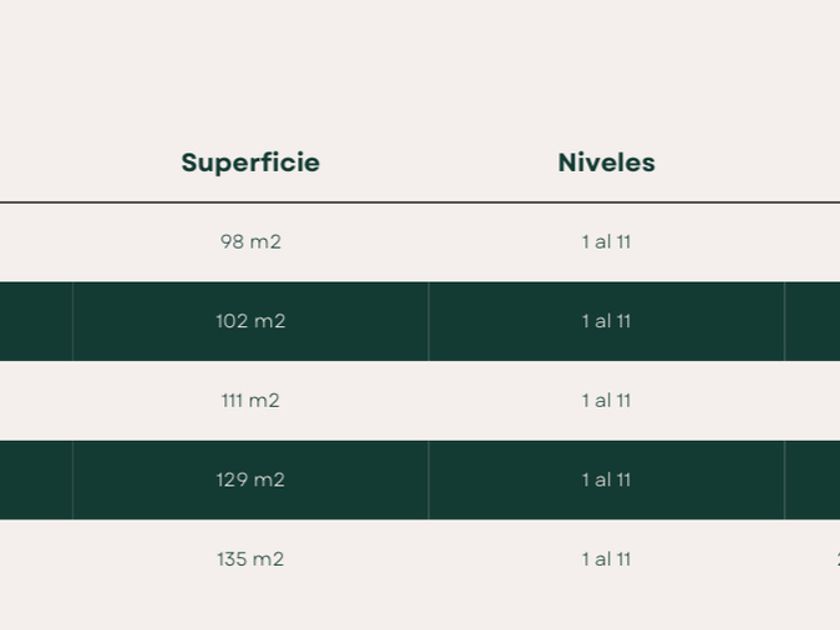The height and width of the screenshot is (630, 840).
Task: Select the 129 m2 surface cell
Action: [250, 480]
